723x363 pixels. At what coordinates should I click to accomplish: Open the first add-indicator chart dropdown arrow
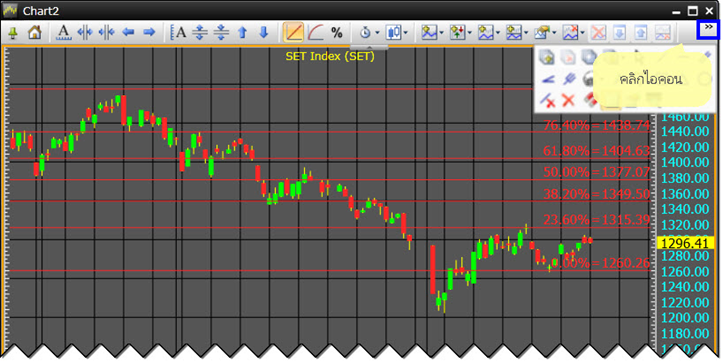[x=442, y=33]
